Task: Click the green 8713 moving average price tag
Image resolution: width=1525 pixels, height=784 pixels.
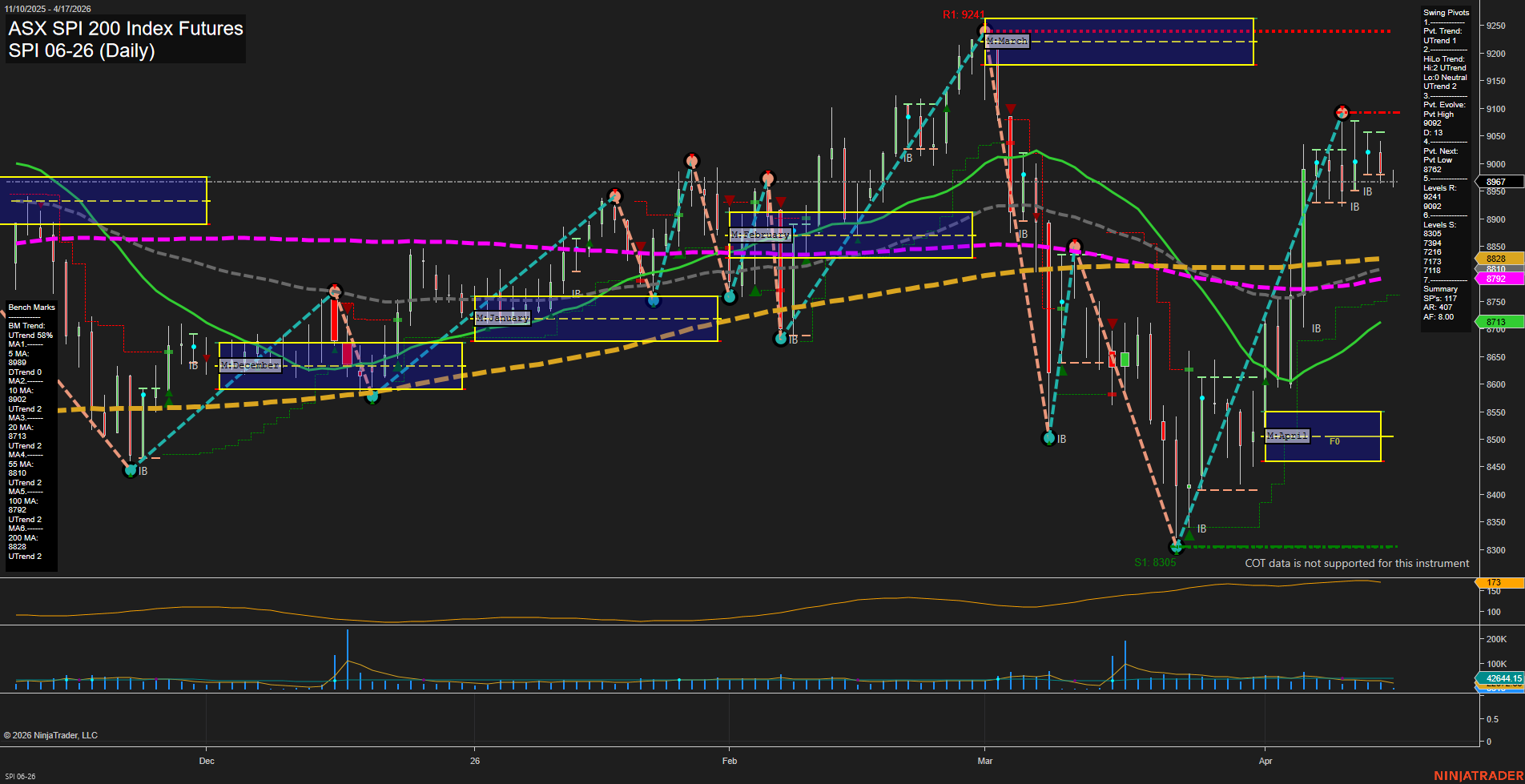Action: [x=1496, y=322]
